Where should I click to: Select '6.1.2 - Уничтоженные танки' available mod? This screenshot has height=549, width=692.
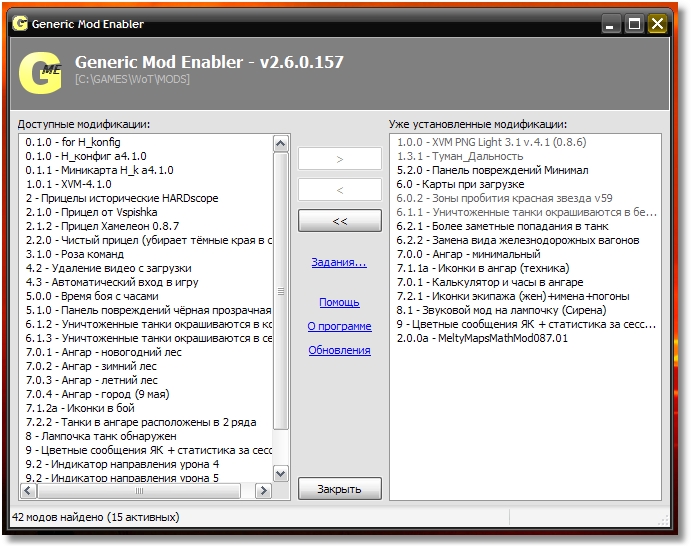tap(149, 324)
